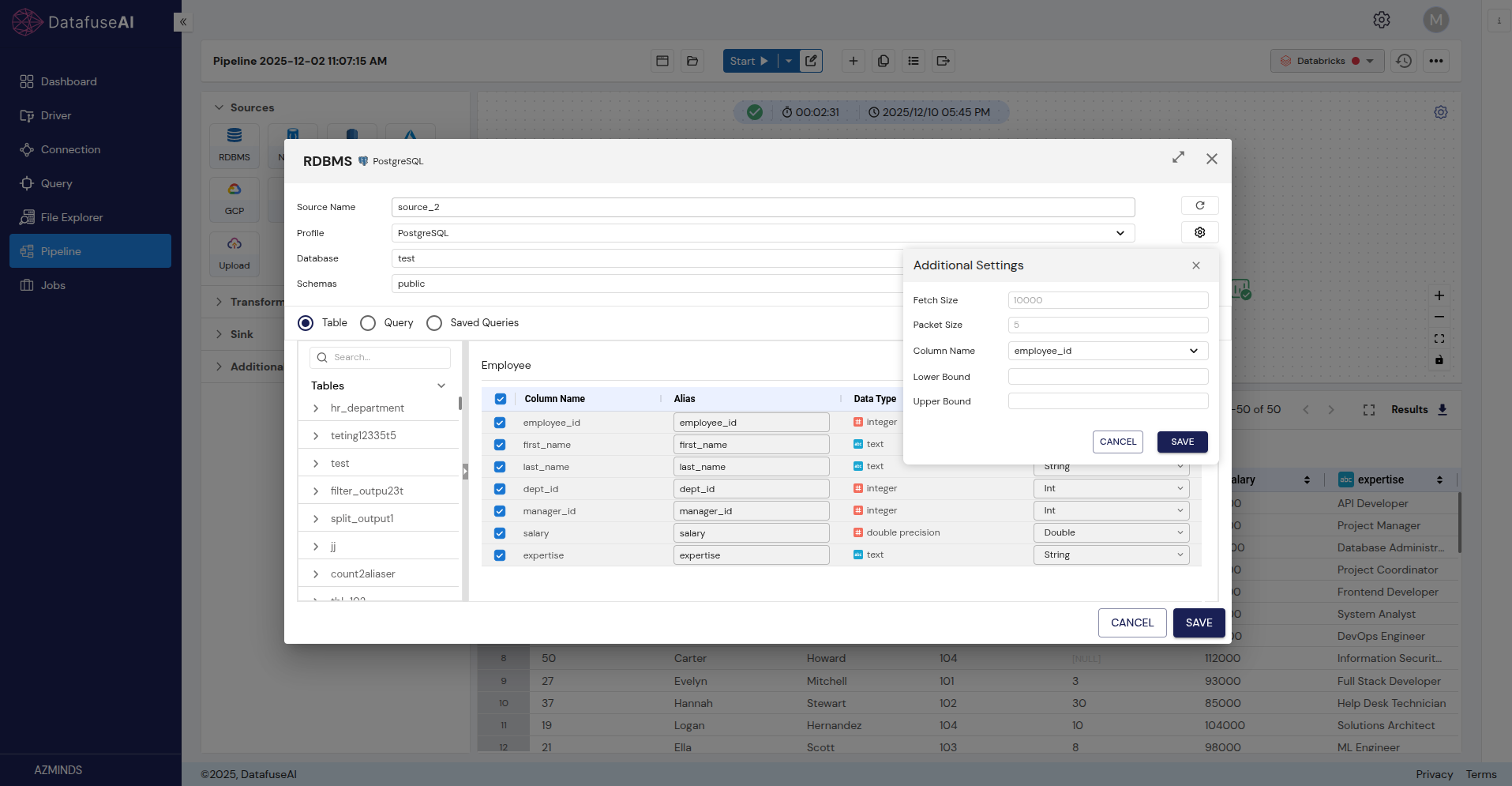Click the Lower Bound input field

click(x=1107, y=377)
